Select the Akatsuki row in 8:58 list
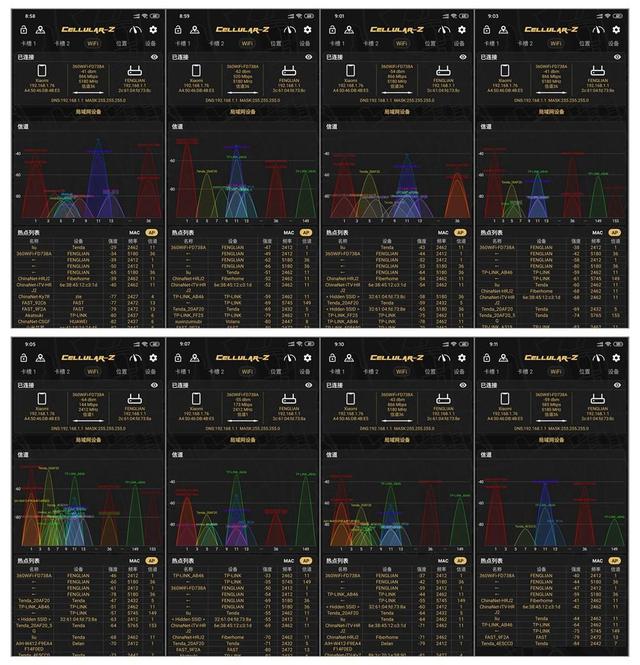 click(x=88, y=316)
